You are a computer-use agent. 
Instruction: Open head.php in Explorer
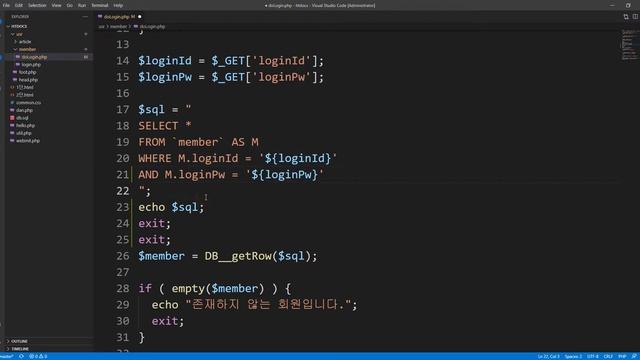pyautogui.click(x=28, y=80)
